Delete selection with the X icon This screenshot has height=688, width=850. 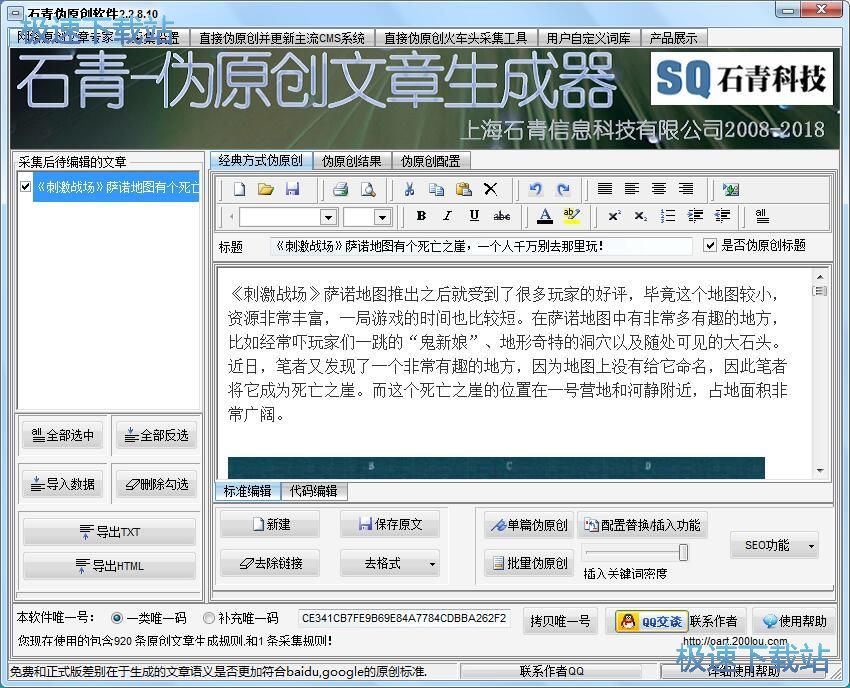[491, 189]
